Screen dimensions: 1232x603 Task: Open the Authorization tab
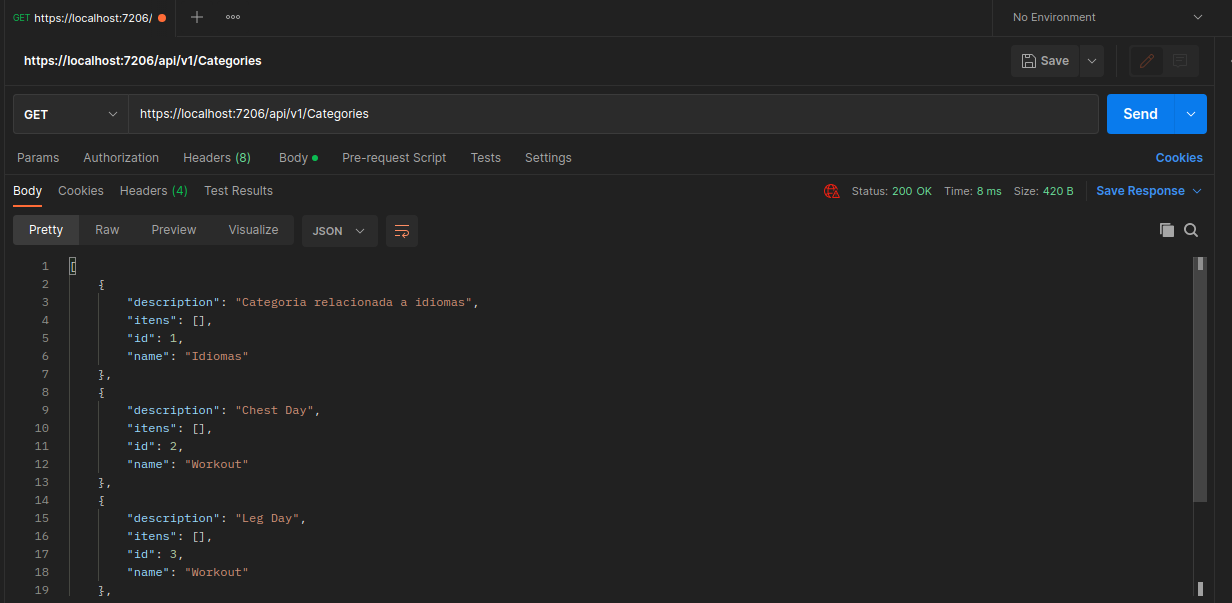click(121, 158)
